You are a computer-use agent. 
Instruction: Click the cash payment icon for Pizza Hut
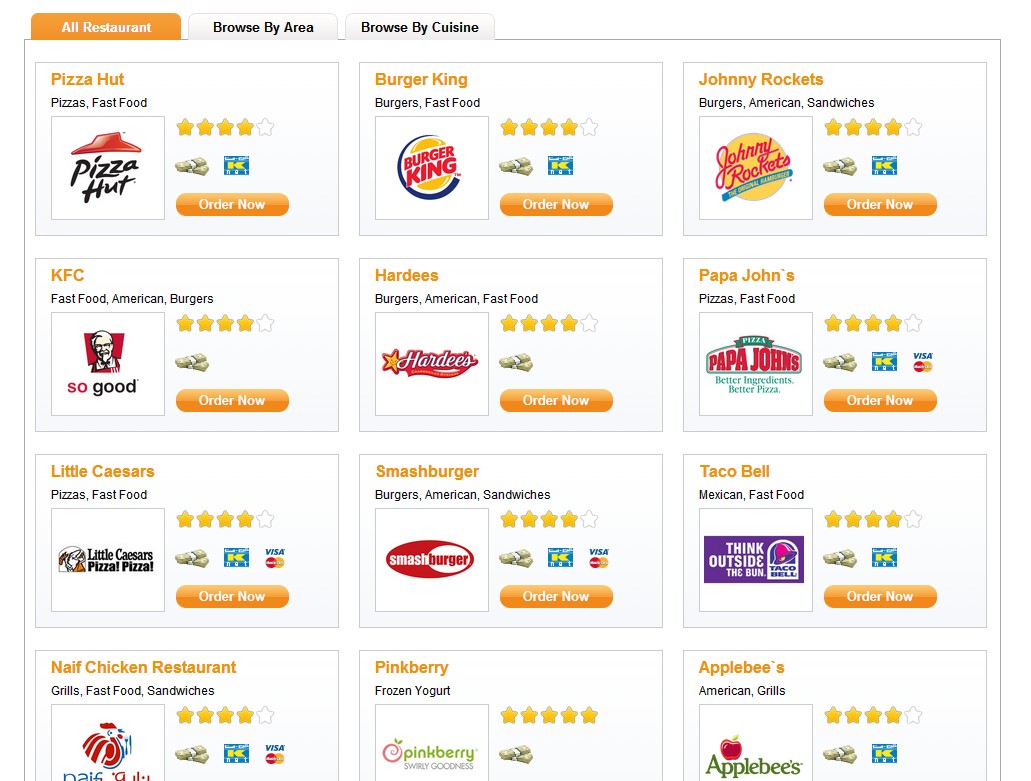192,166
